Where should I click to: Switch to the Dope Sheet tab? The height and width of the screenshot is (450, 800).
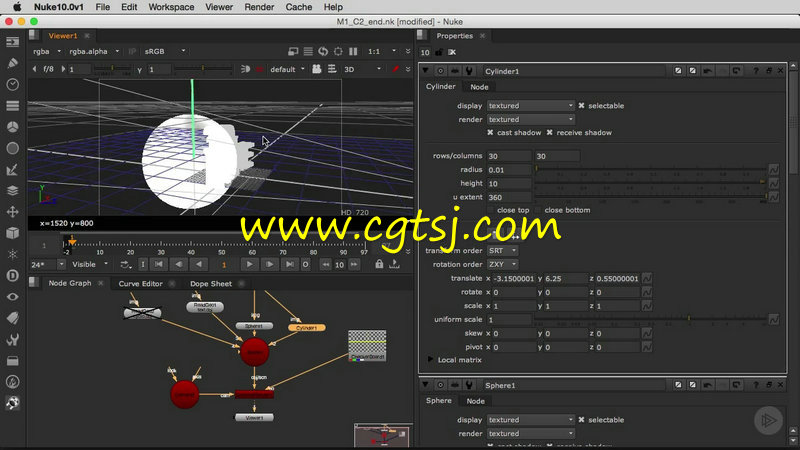click(x=211, y=284)
